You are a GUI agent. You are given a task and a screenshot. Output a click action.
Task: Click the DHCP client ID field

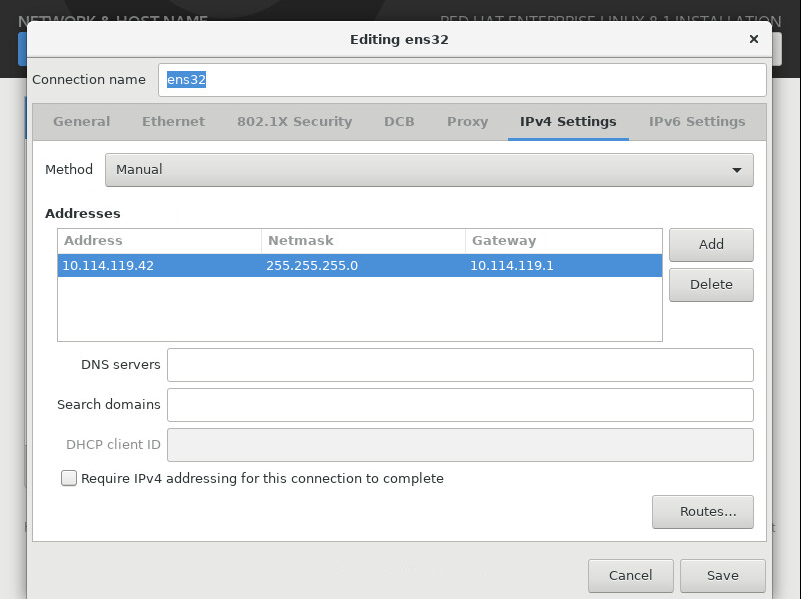(x=460, y=445)
